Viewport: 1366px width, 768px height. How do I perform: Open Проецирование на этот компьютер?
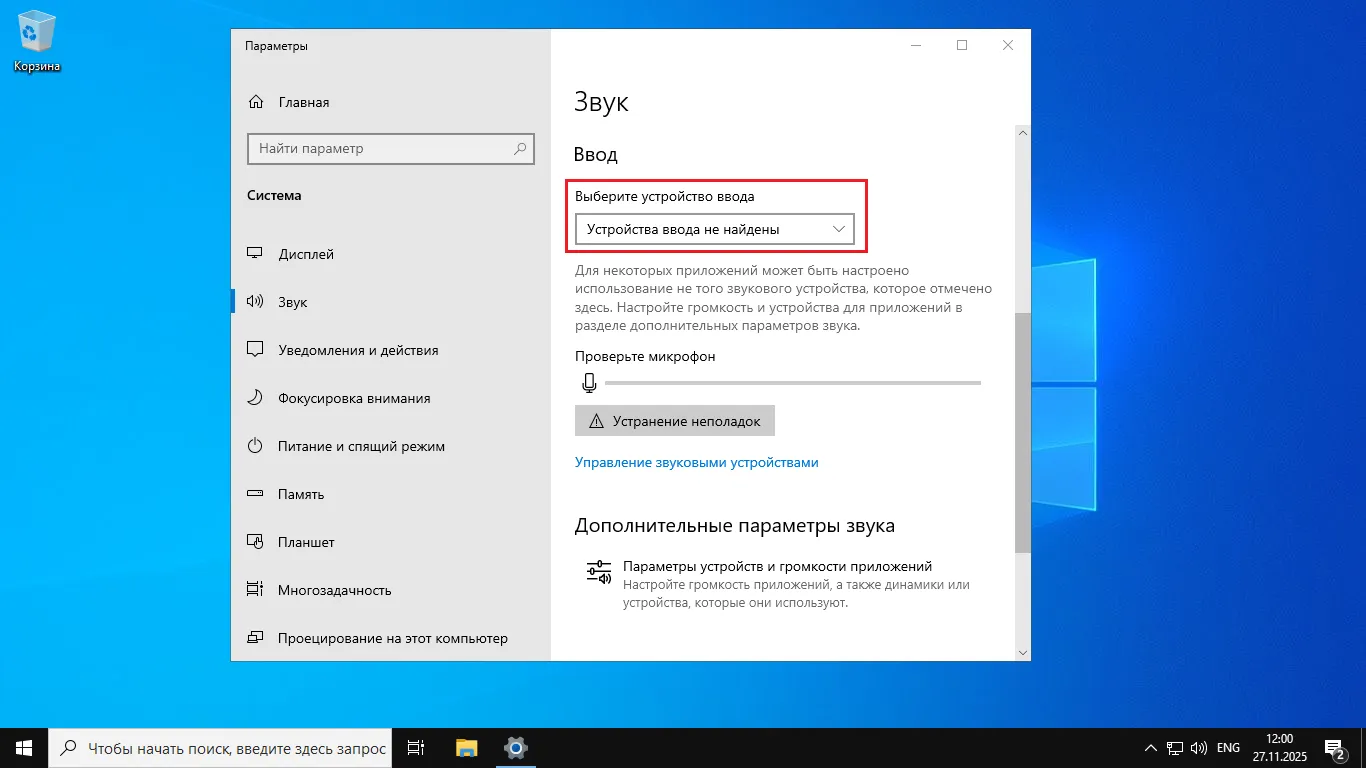pyautogui.click(x=393, y=638)
